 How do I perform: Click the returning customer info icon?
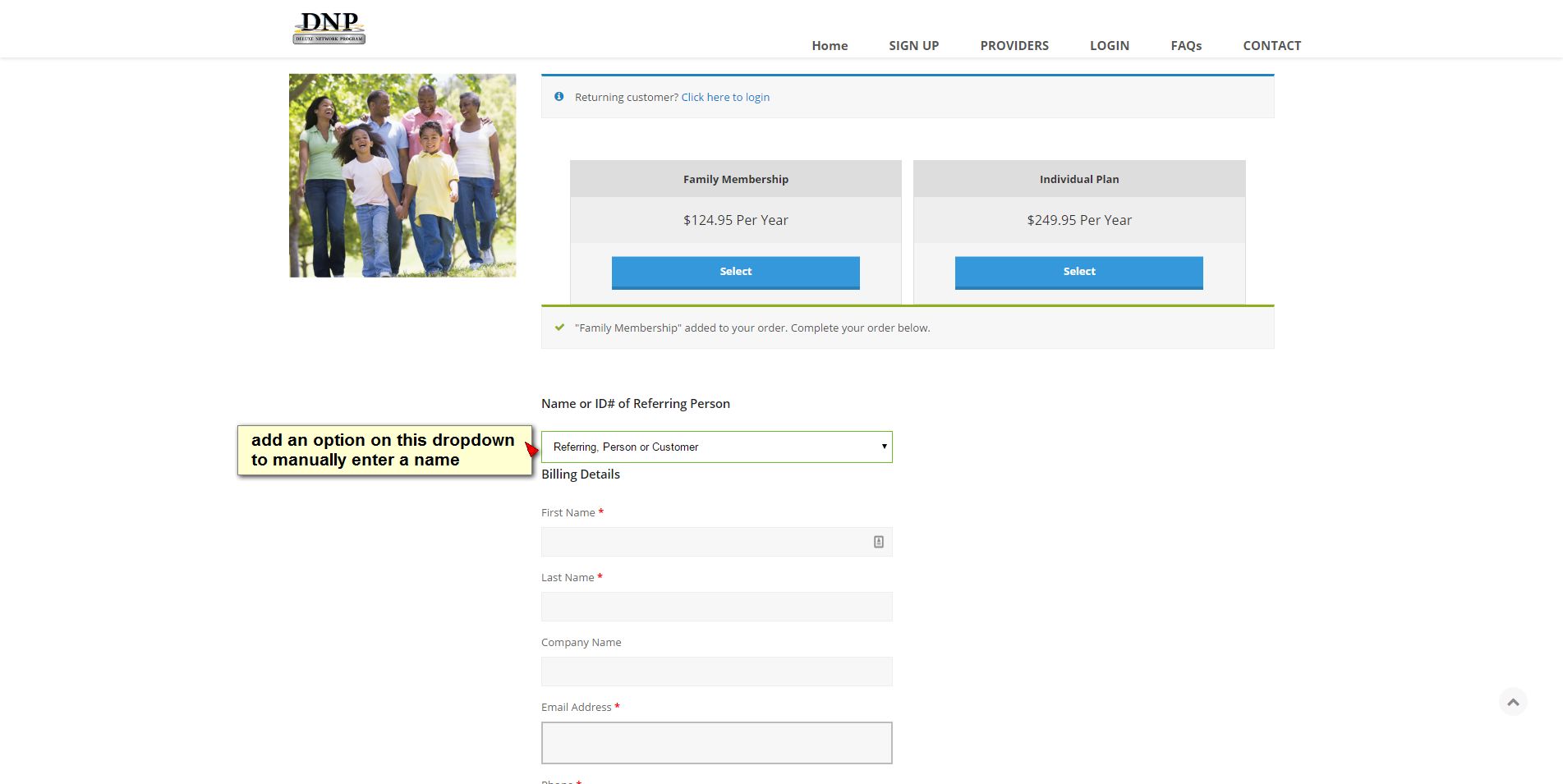559,97
